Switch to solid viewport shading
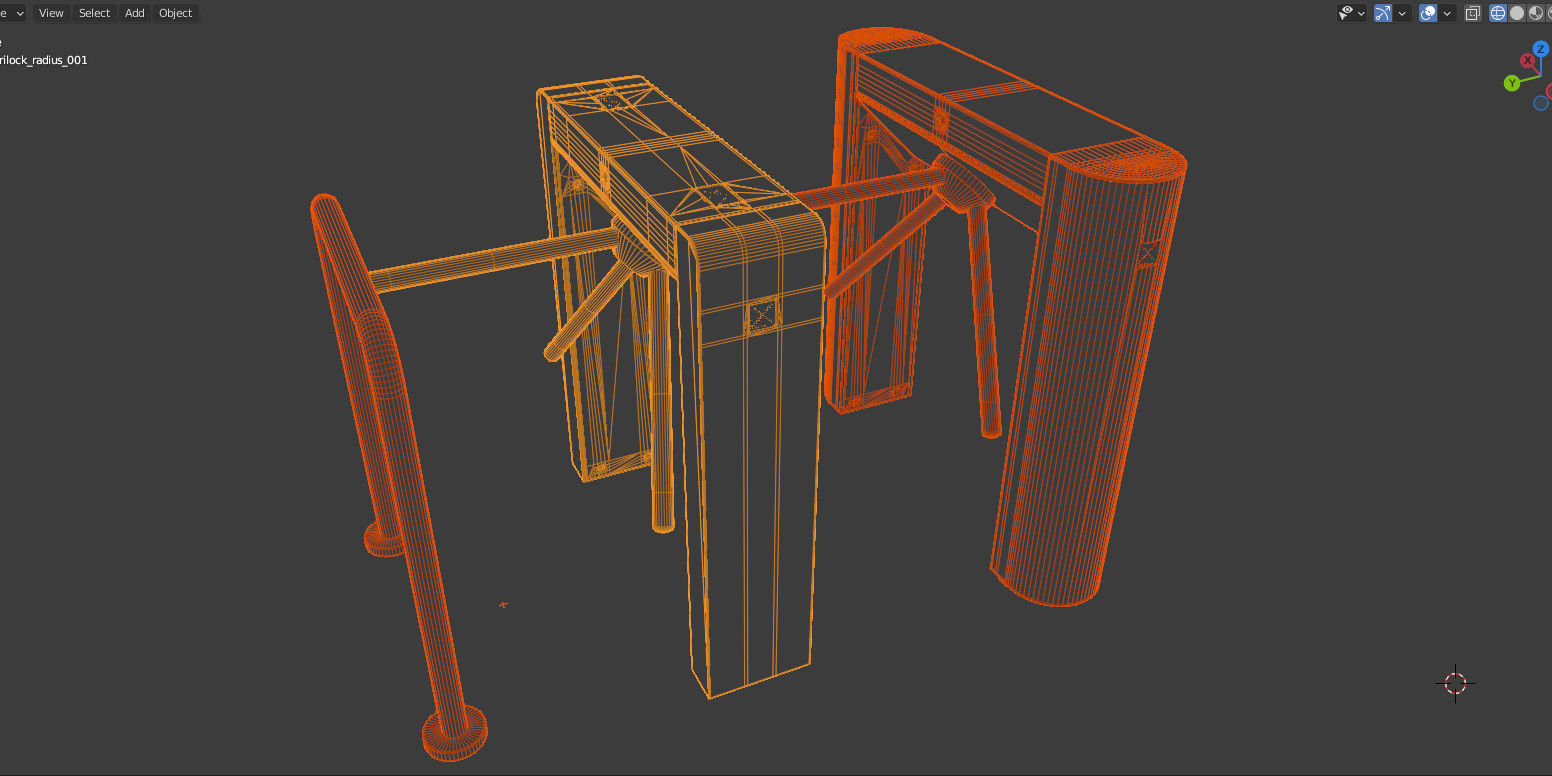This screenshot has height=776, width=1552. [x=1517, y=13]
